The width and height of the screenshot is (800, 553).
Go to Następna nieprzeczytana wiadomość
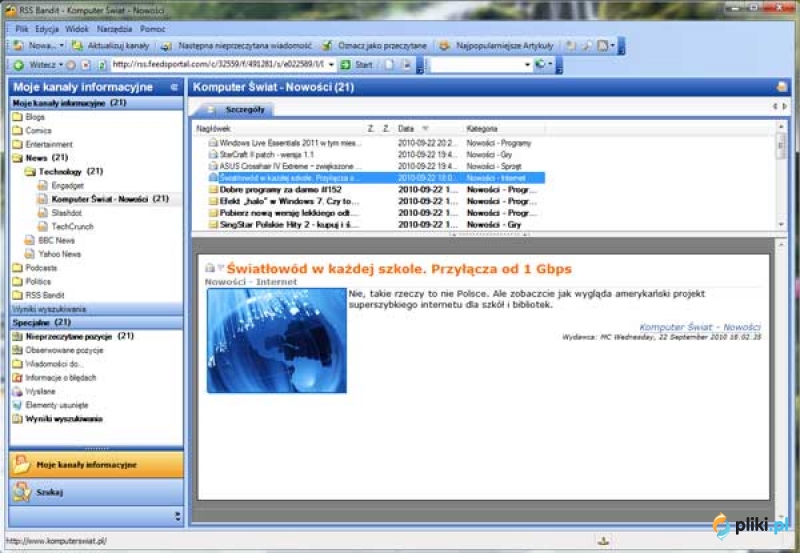click(x=237, y=46)
